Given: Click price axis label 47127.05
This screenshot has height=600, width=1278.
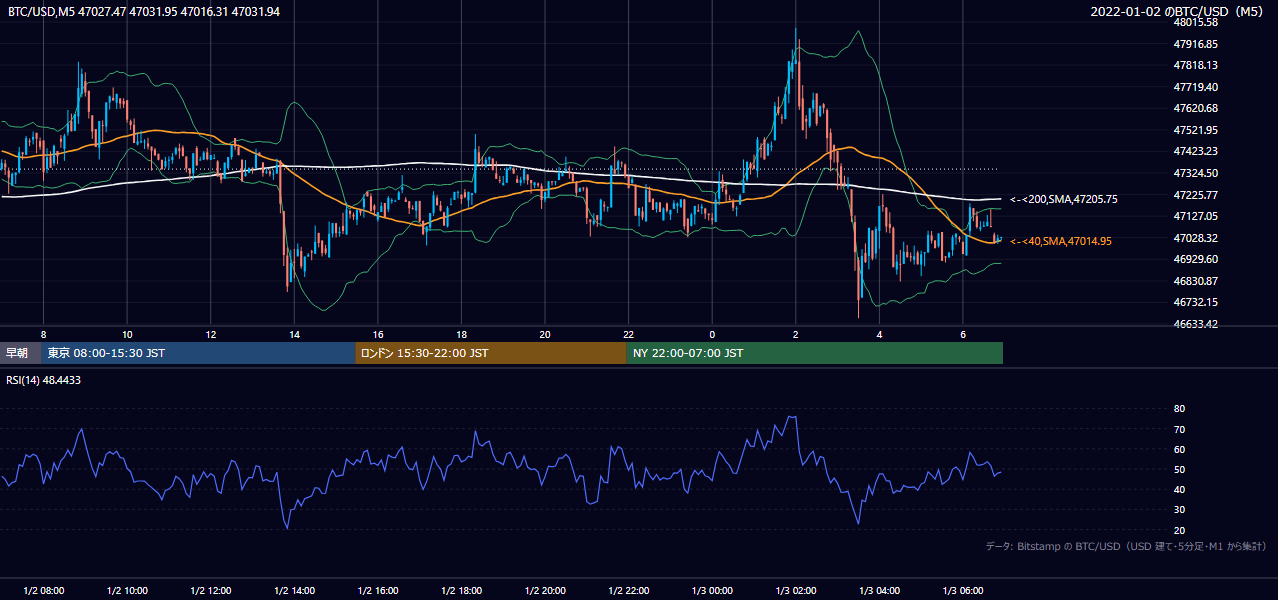Looking at the screenshot, I should click(x=1196, y=216).
